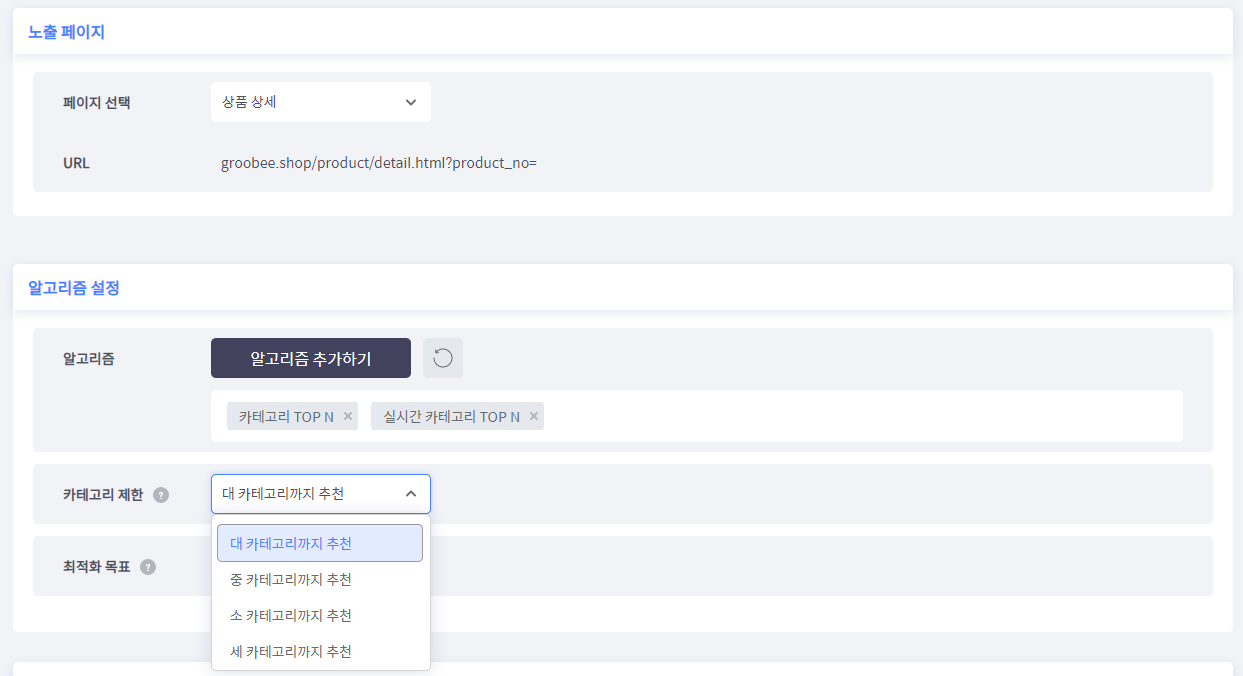
Task: Click the 카테고리 제한 label
Action: [103, 495]
